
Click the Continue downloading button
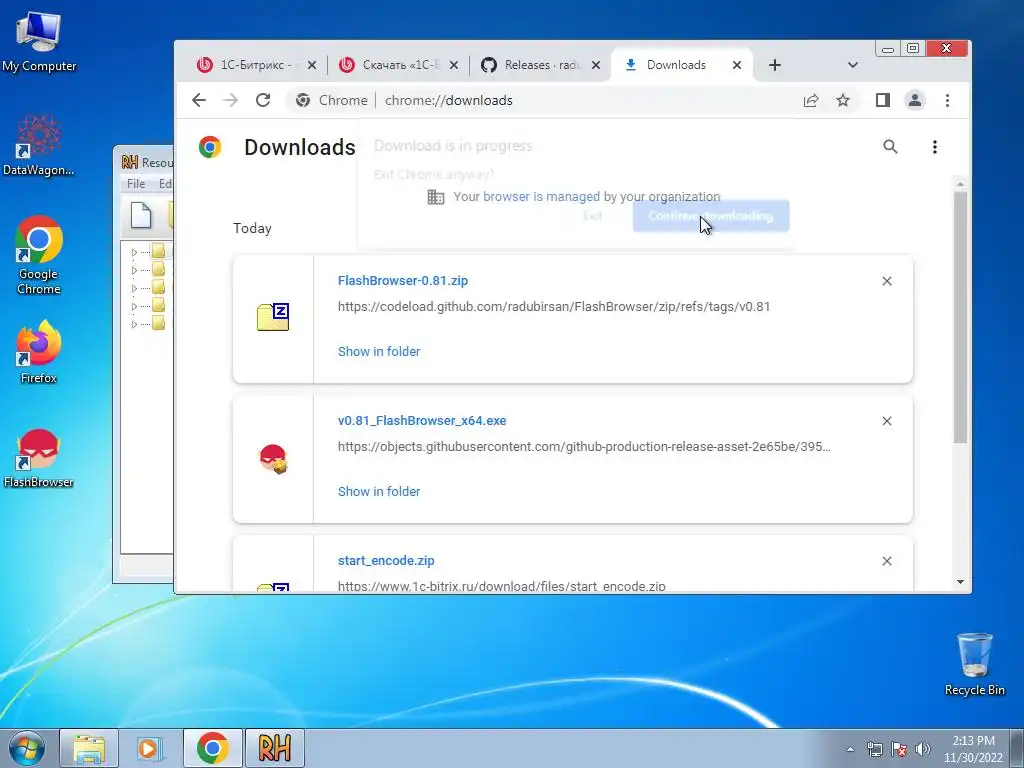click(x=711, y=216)
